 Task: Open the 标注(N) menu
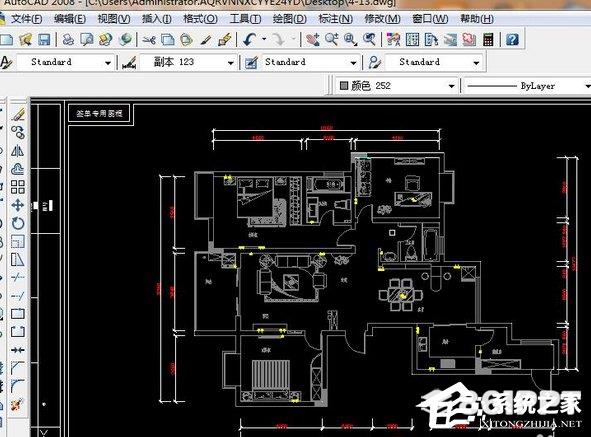335,19
